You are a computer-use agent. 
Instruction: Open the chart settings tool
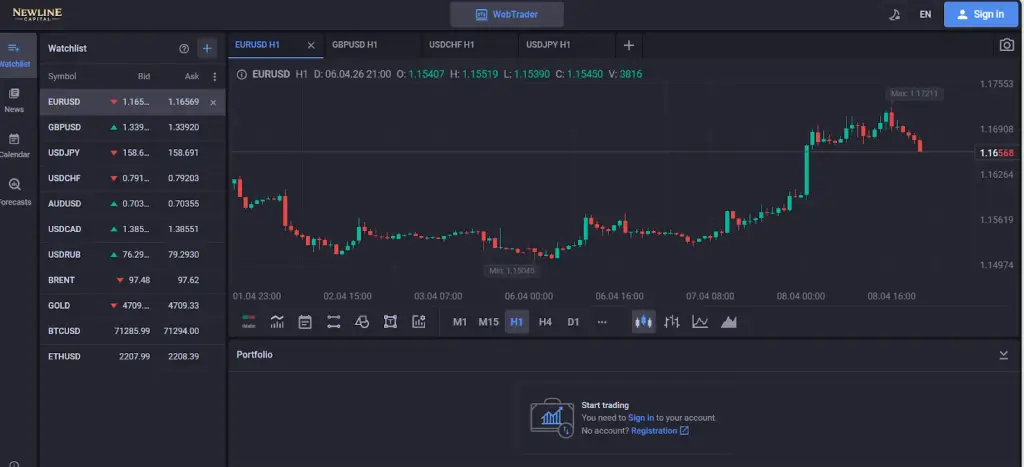[x=419, y=322]
